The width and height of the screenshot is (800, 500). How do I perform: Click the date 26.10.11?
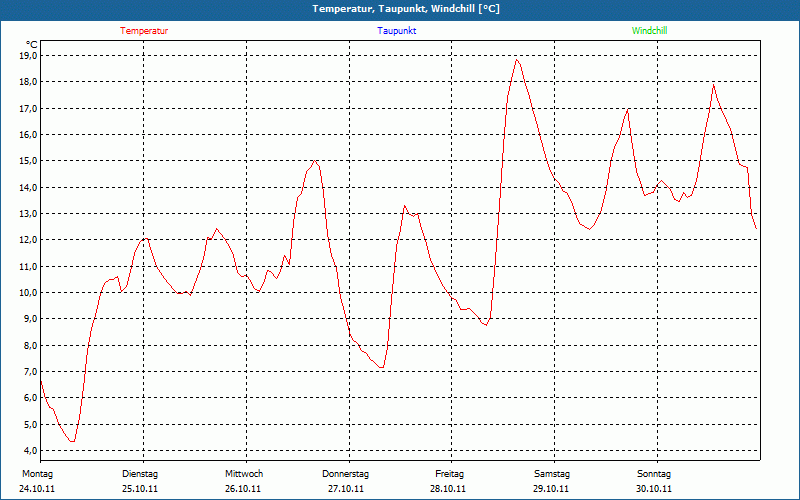pos(243,489)
